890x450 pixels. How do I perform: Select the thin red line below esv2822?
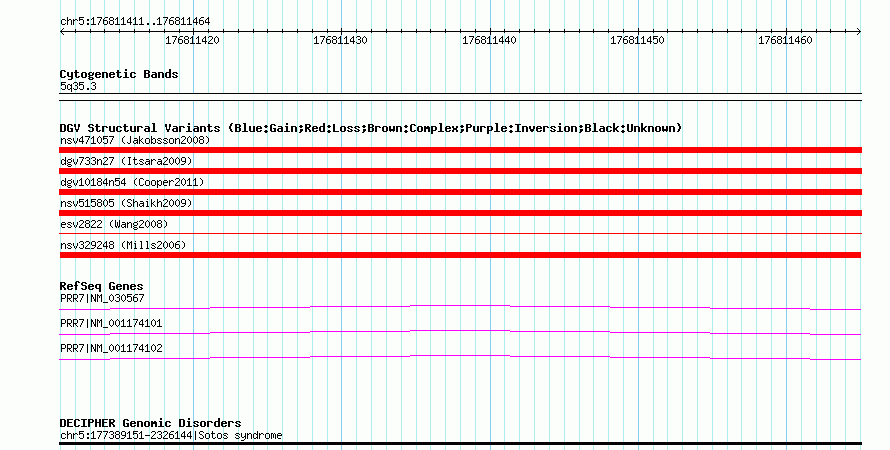click(460, 233)
